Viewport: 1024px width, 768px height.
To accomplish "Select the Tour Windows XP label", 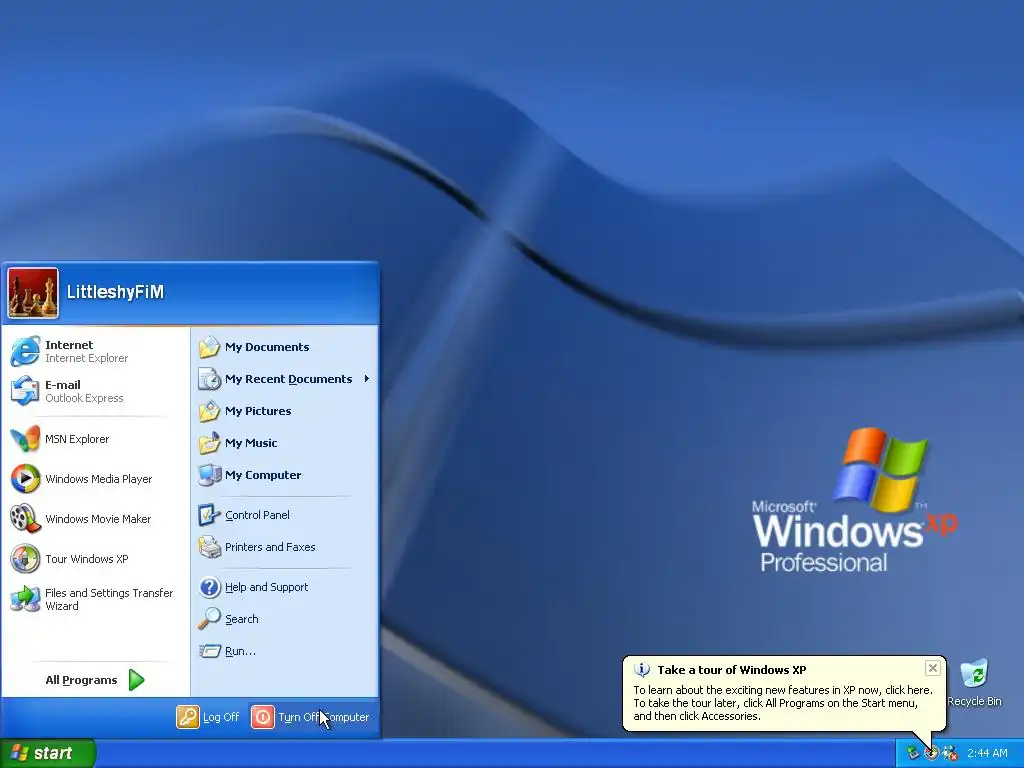I will 87,559.
